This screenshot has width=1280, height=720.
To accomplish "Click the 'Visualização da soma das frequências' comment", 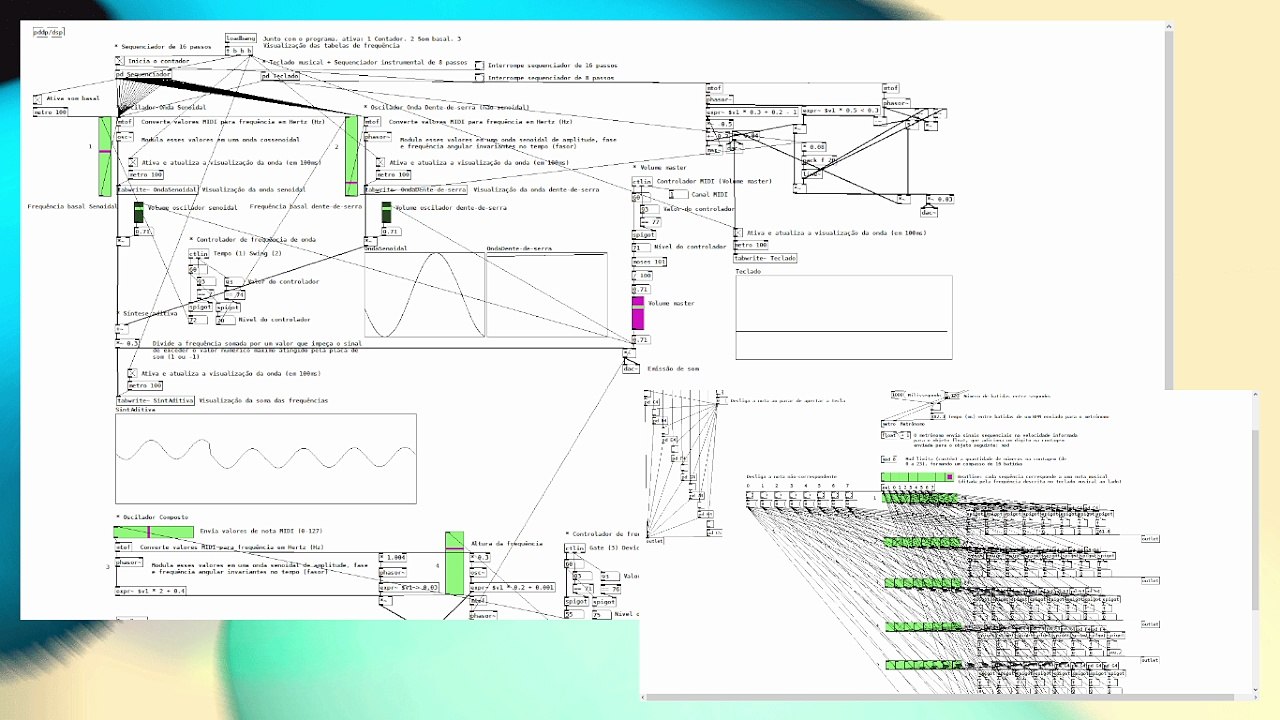I will pos(264,400).
